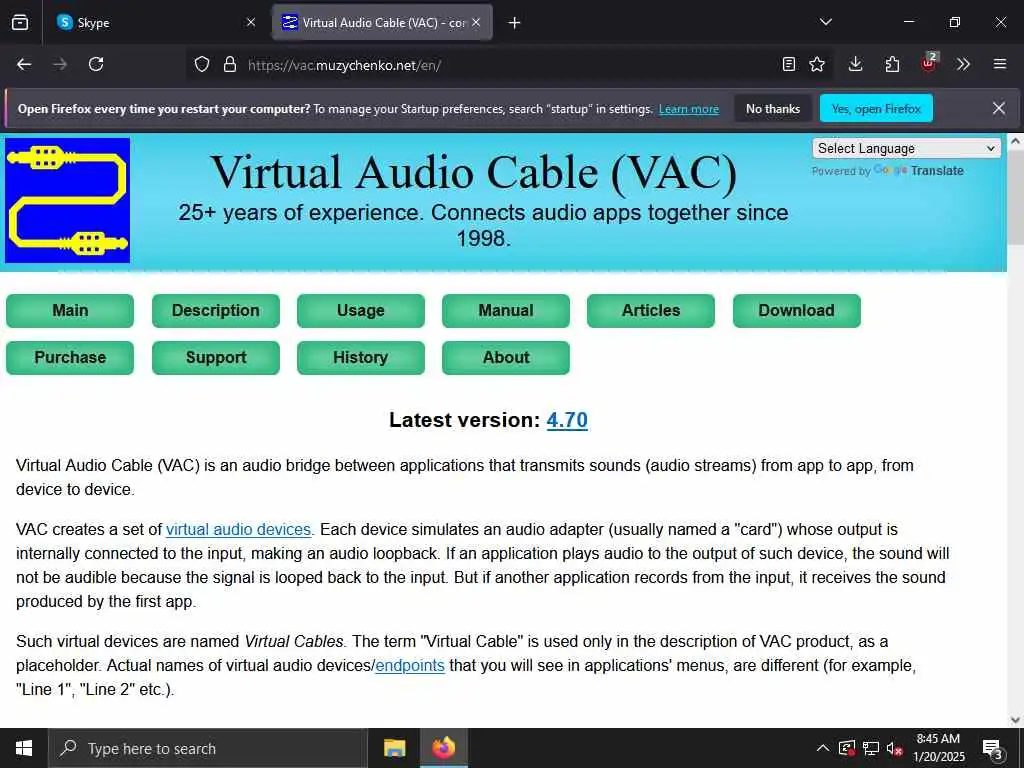
Task: Click the Firefox View icon in tab bar
Action: (20, 23)
